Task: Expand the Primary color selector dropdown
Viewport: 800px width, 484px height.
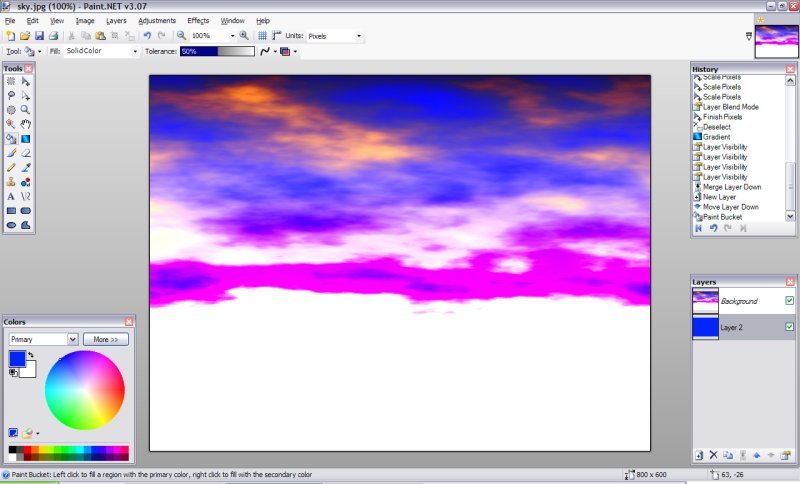Action: 72,339
